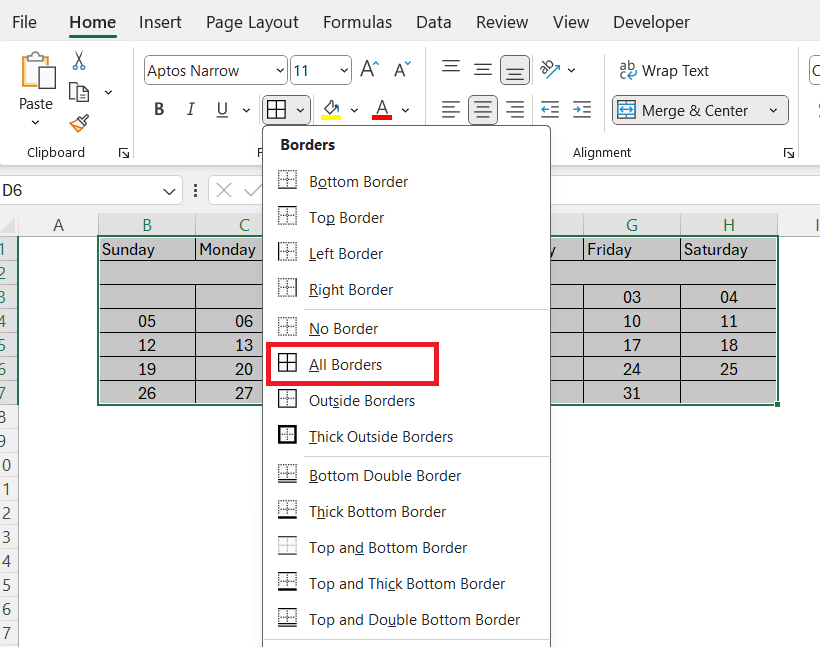Choose Top Border option
The width and height of the screenshot is (820, 647).
pyautogui.click(x=407, y=218)
